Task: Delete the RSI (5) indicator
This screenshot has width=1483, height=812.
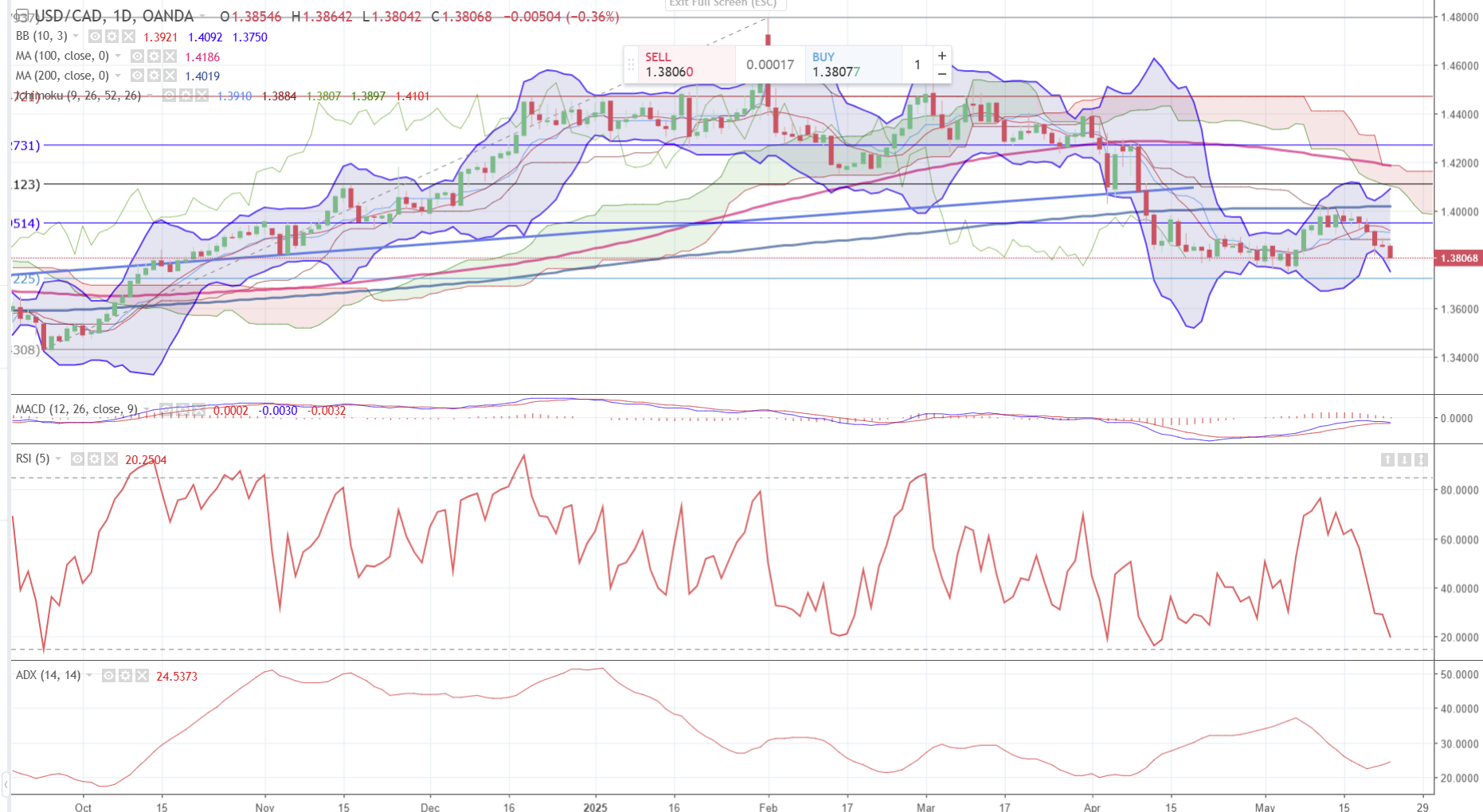Action: coord(111,459)
